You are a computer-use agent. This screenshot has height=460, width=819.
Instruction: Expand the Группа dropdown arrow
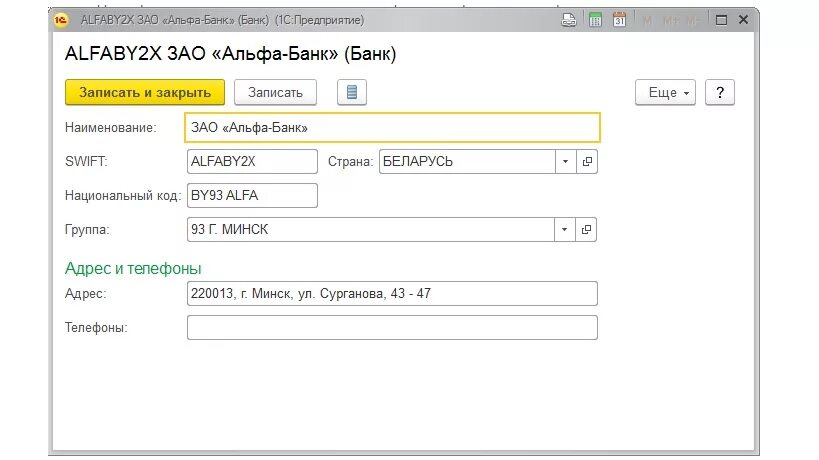point(564,229)
